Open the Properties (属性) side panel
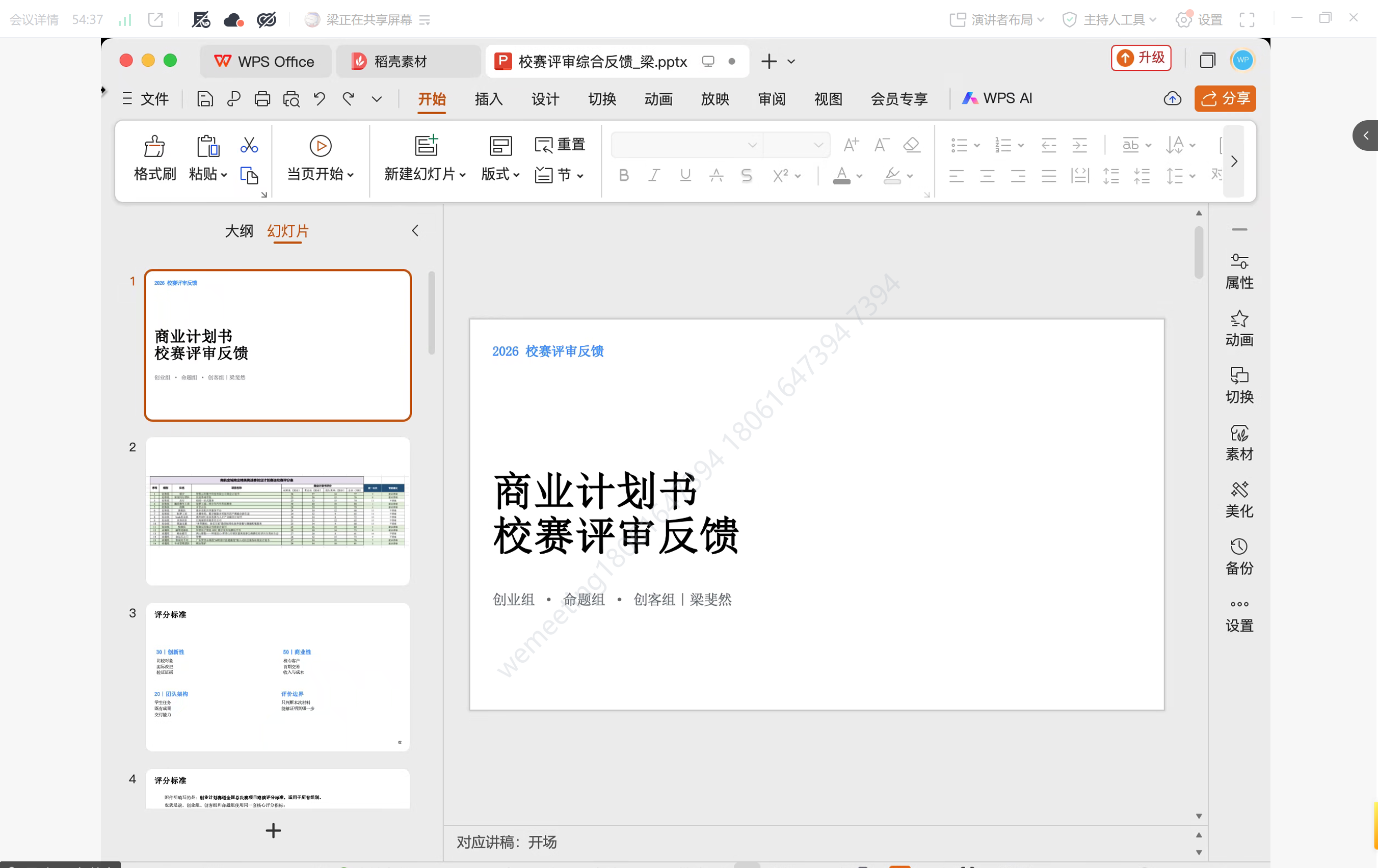This screenshot has width=1378, height=868. pyautogui.click(x=1239, y=272)
